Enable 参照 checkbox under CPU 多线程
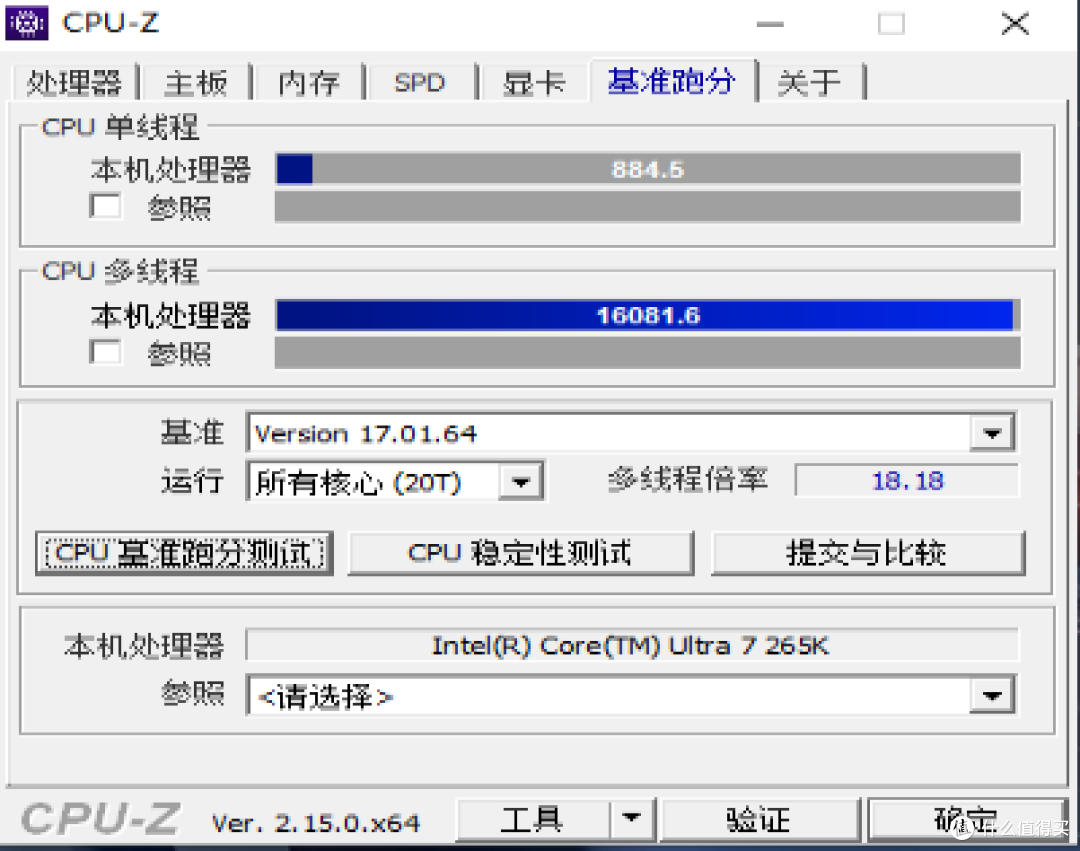 (105, 352)
